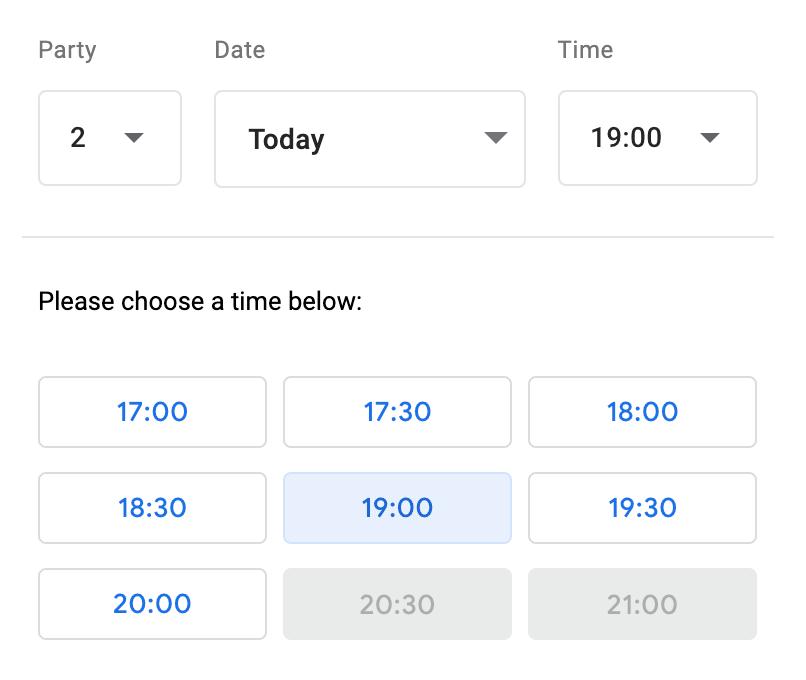Select the 18:30 time slot
Screen dimensions: 806x680
point(152,508)
